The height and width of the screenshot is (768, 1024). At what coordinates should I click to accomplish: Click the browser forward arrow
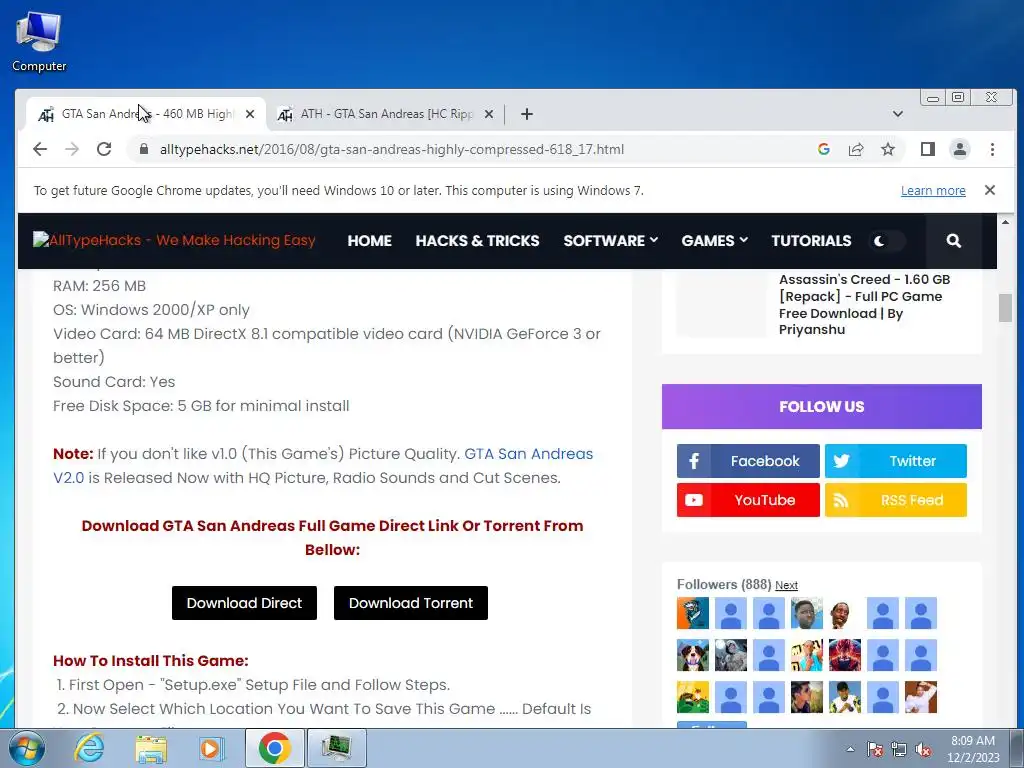pos(72,149)
